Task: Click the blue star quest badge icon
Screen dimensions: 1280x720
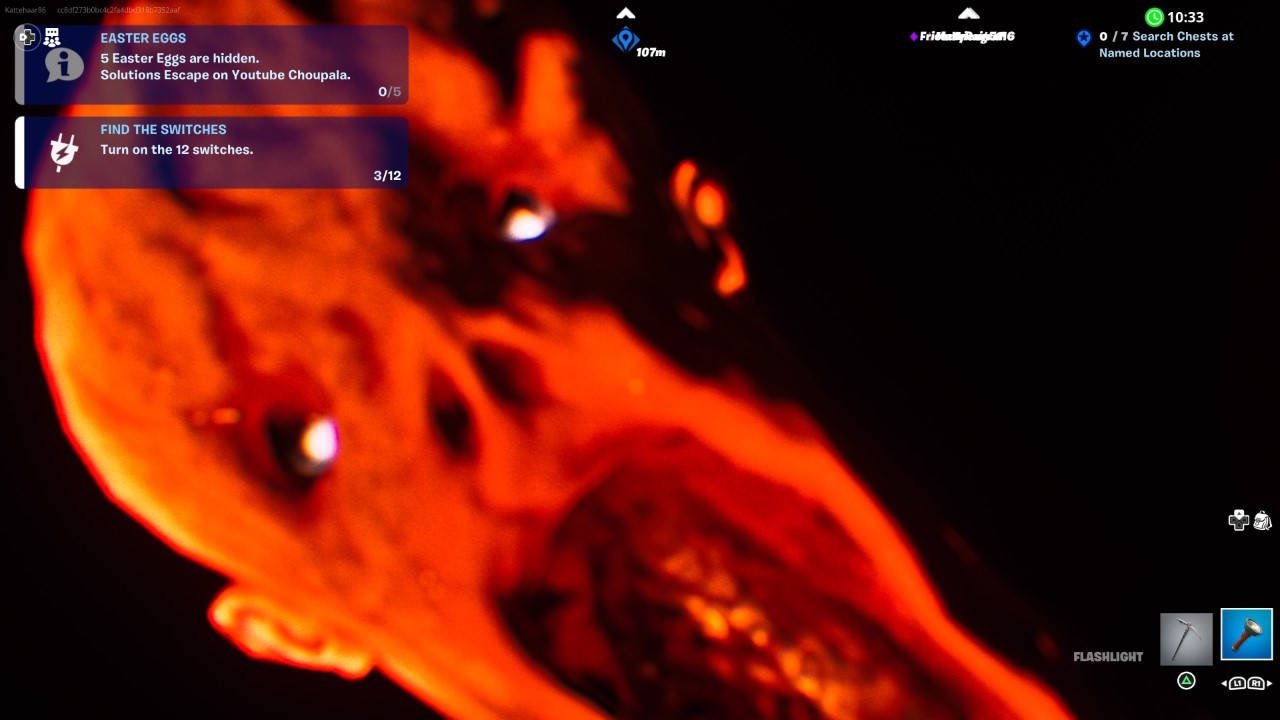Action: pyautogui.click(x=1084, y=38)
